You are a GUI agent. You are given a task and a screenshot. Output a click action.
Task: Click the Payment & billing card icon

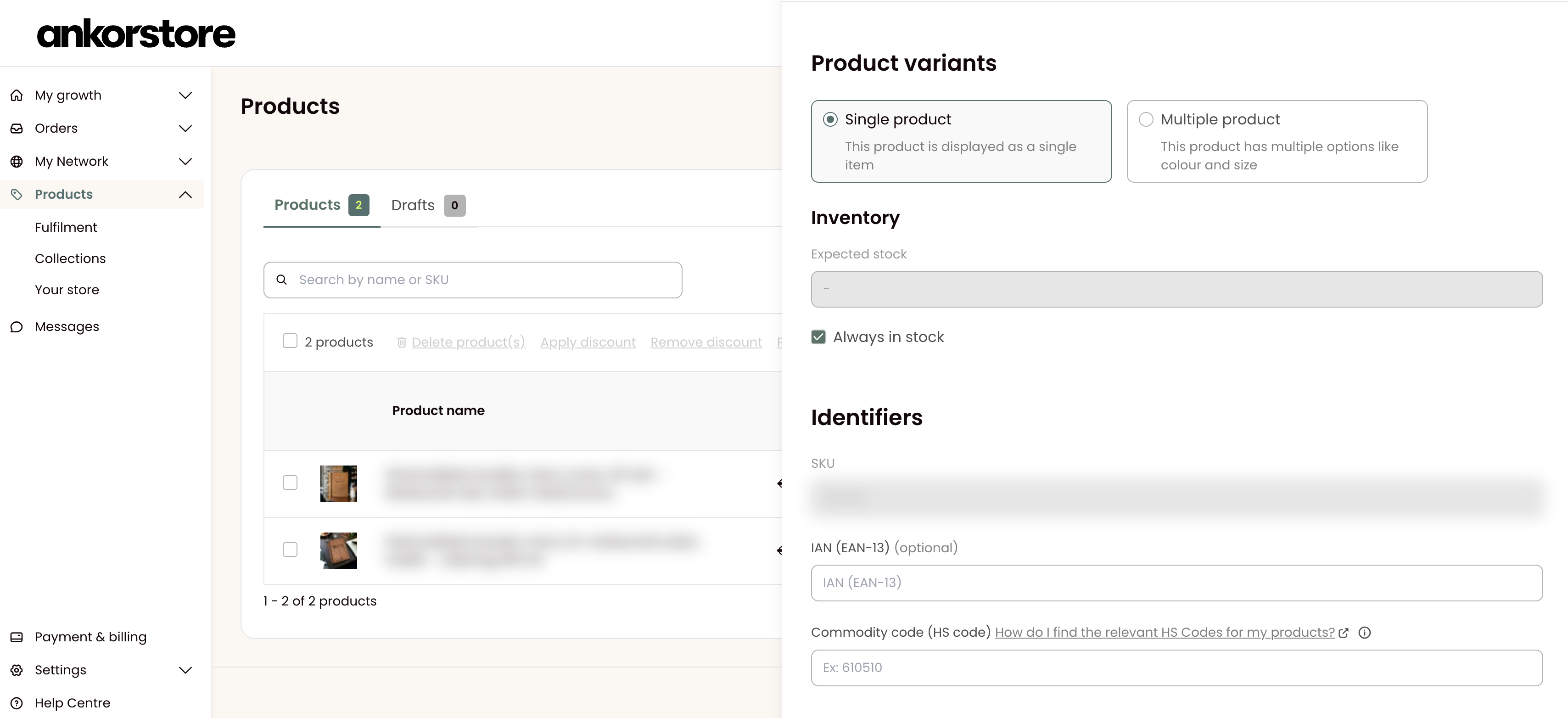tap(17, 637)
